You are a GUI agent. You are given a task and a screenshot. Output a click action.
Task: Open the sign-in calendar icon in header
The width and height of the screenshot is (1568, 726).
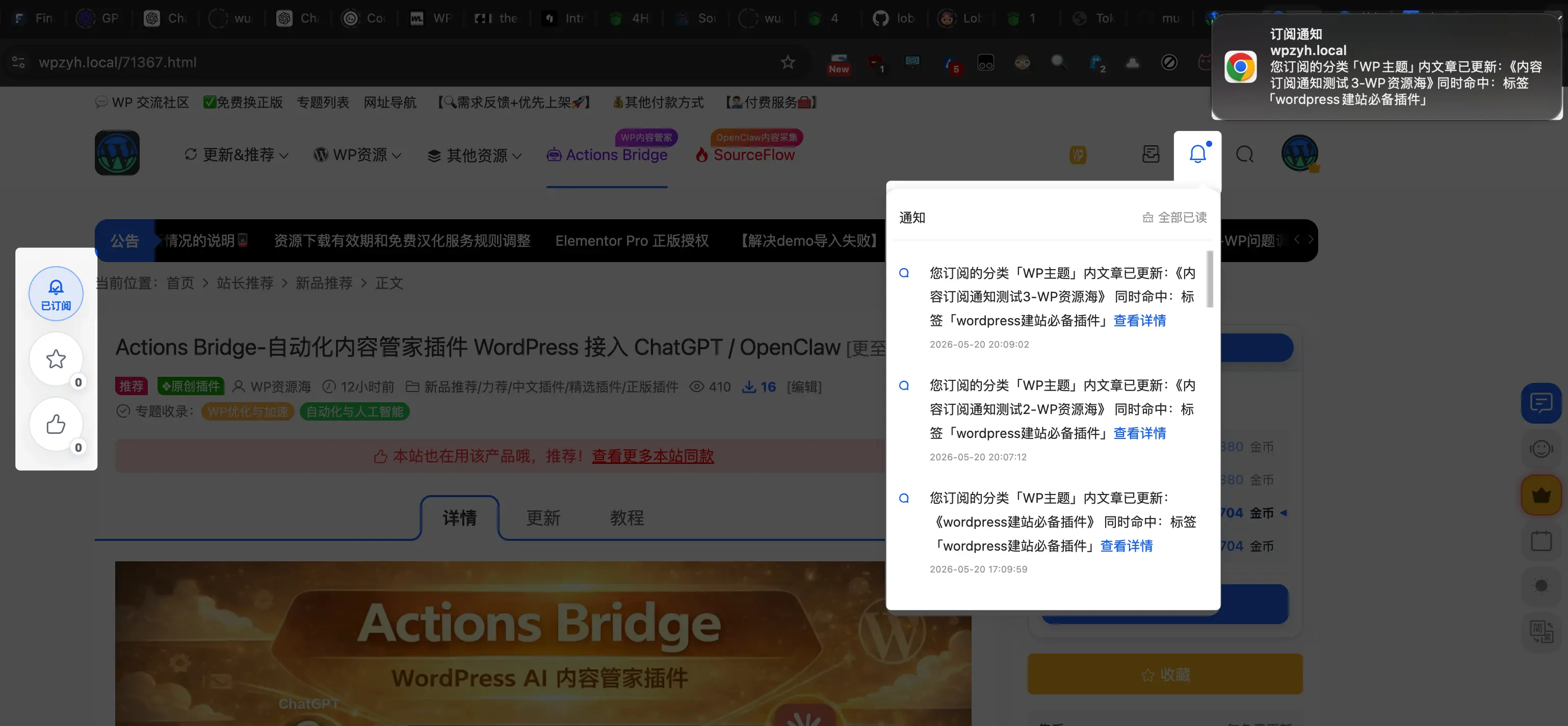pyautogui.click(x=1151, y=154)
